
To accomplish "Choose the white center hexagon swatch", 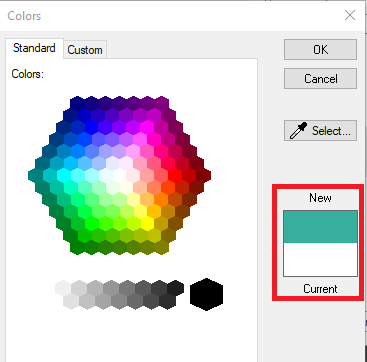I will [x=119, y=175].
